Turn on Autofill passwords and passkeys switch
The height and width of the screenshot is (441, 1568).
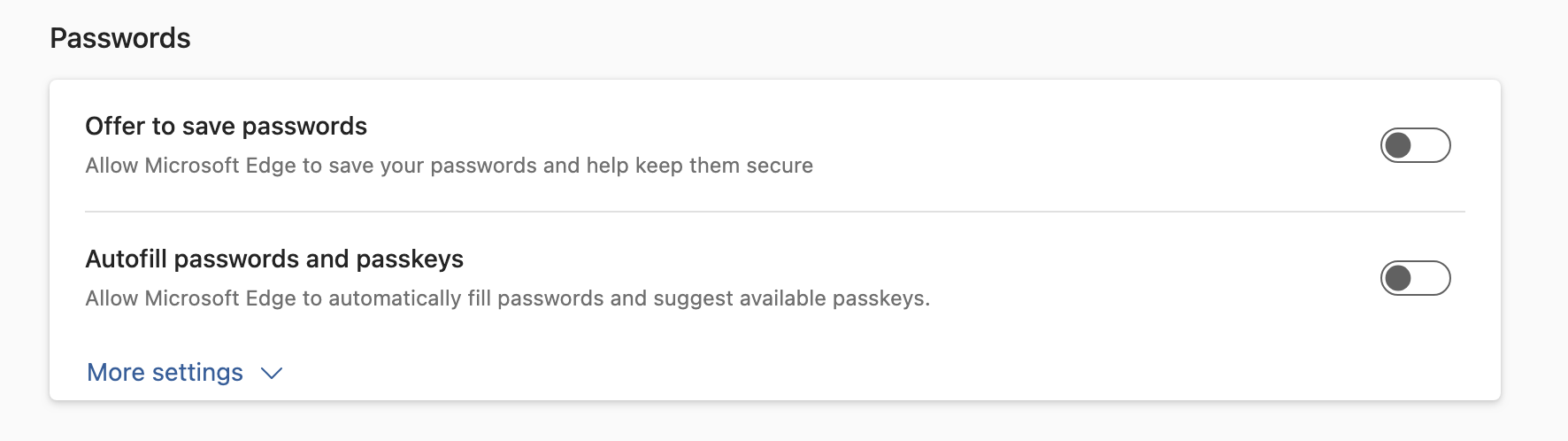pos(1415,278)
